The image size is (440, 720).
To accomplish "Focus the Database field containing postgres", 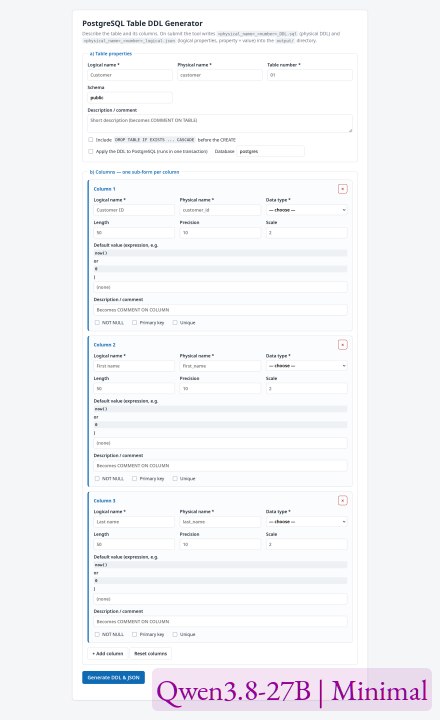I will (x=271, y=151).
